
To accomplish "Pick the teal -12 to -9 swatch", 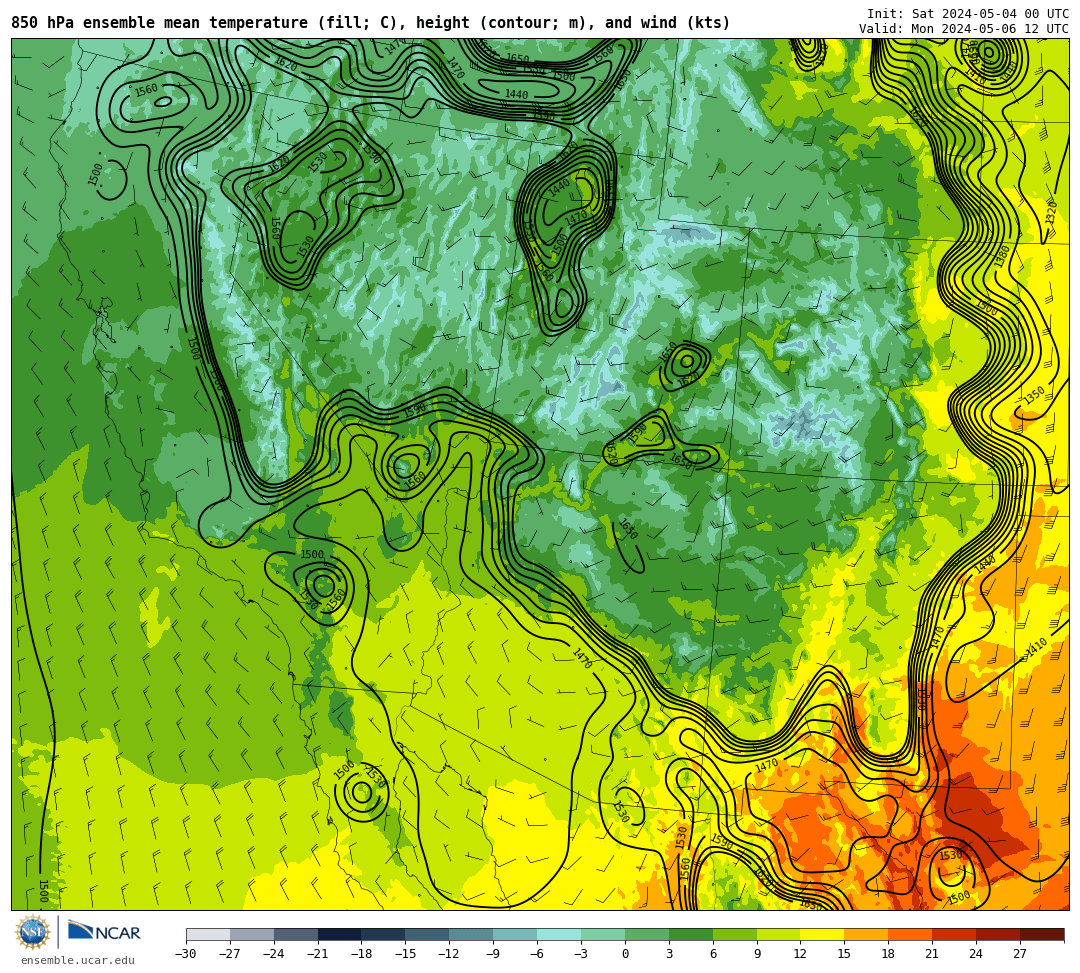I will point(472,934).
